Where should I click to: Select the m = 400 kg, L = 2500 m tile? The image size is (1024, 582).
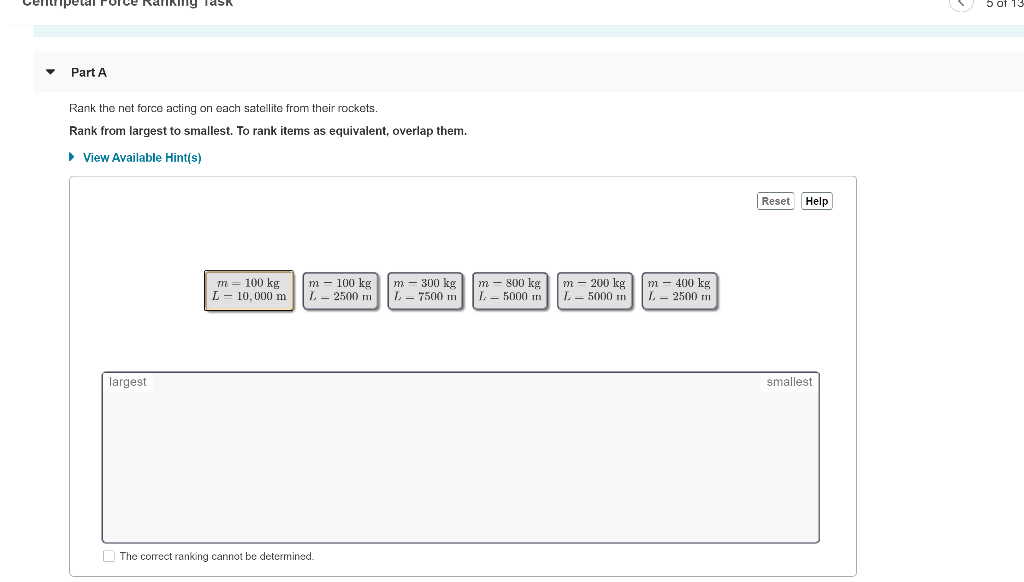[680, 289]
